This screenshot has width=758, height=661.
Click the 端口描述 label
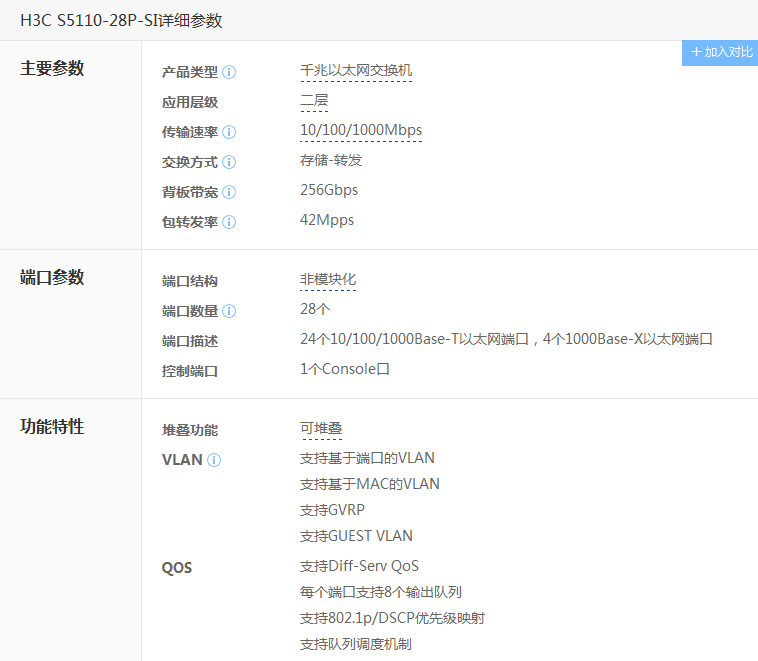pyautogui.click(x=190, y=341)
